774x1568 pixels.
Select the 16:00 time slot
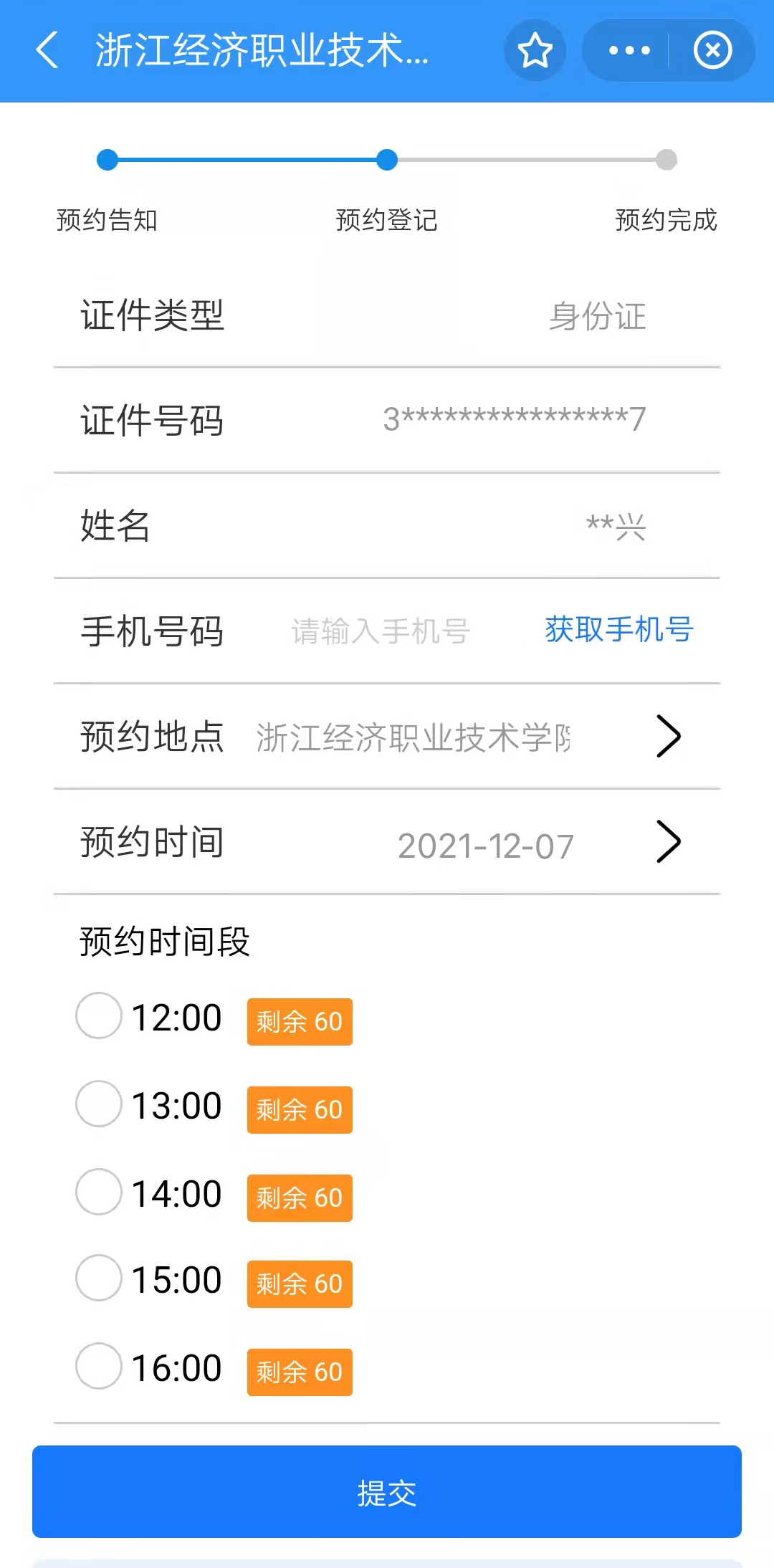pos(99,1366)
